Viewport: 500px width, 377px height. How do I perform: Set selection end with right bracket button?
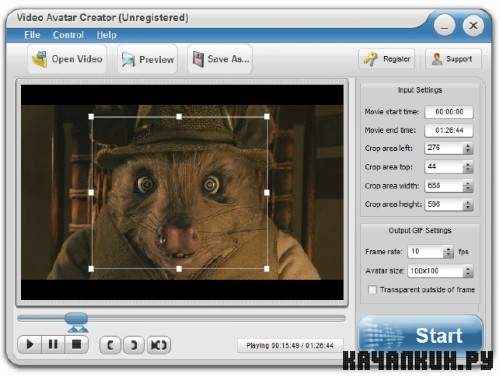point(134,345)
